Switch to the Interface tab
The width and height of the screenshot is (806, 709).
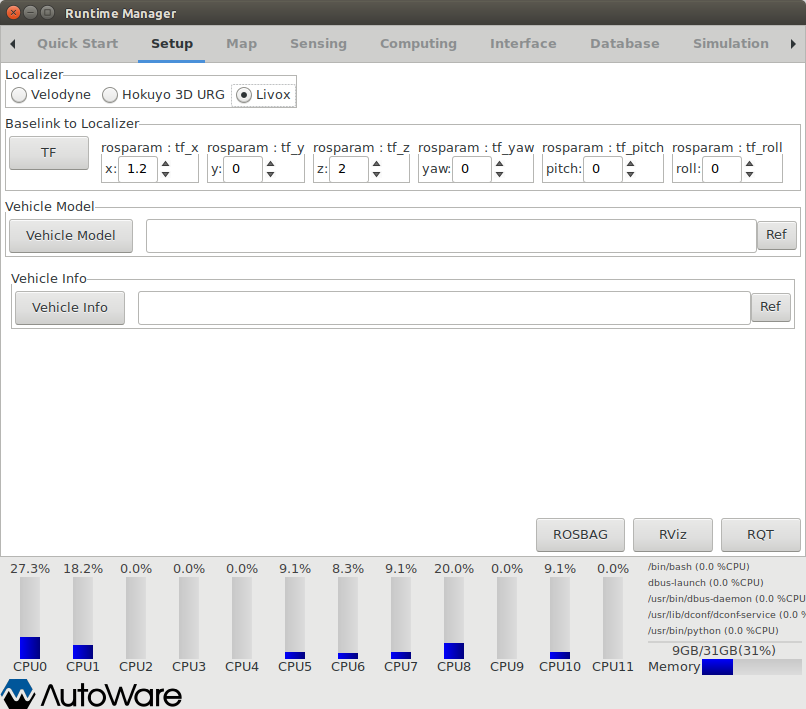tap(523, 44)
